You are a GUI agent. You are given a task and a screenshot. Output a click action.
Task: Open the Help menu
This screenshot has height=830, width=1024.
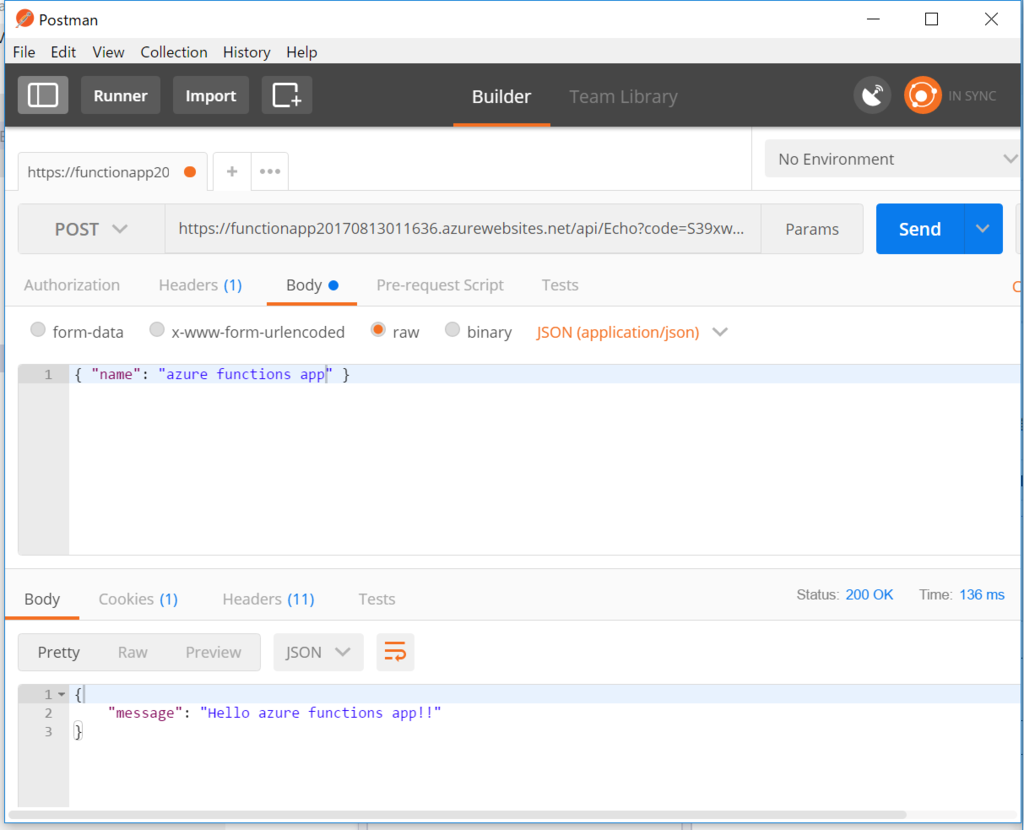point(302,52)
